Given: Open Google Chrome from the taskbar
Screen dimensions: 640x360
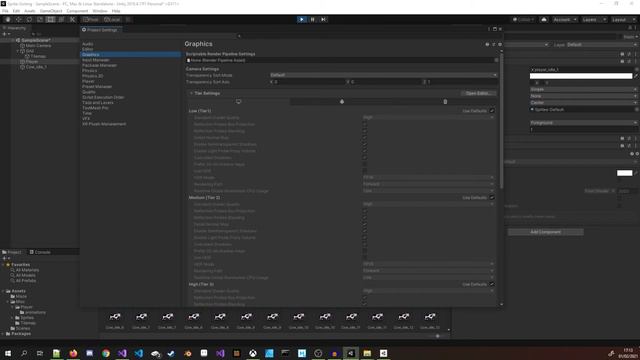Looking at the screenshot, I should click(106, 353).
